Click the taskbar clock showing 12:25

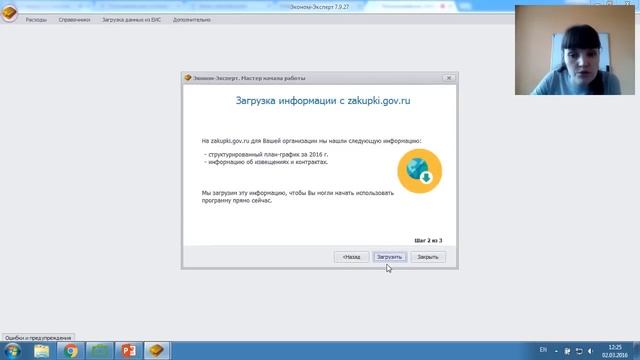click(x=615, y=351)
